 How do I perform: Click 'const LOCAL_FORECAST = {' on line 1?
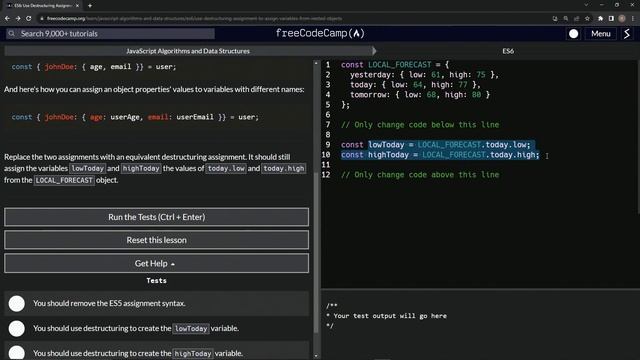point(395,65)
